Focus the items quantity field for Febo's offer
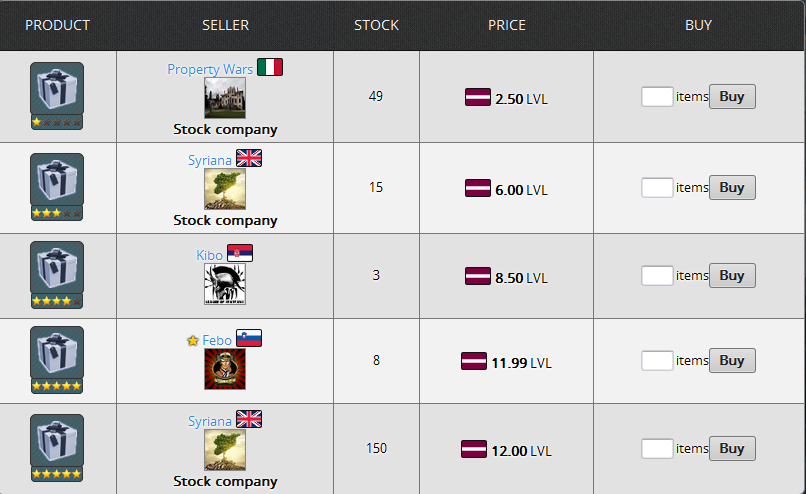 coord(657,360)
